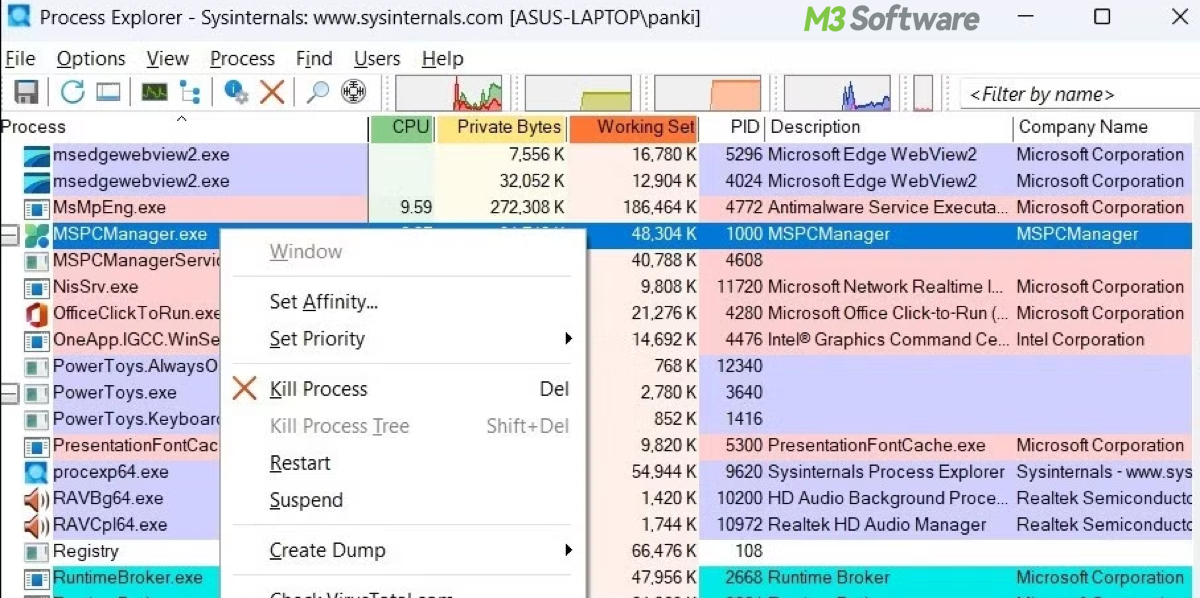The height and width of the screenshot is (598, 1200).
Task: Expand the Create Dump submenu
Action: [x=402, y=550]
